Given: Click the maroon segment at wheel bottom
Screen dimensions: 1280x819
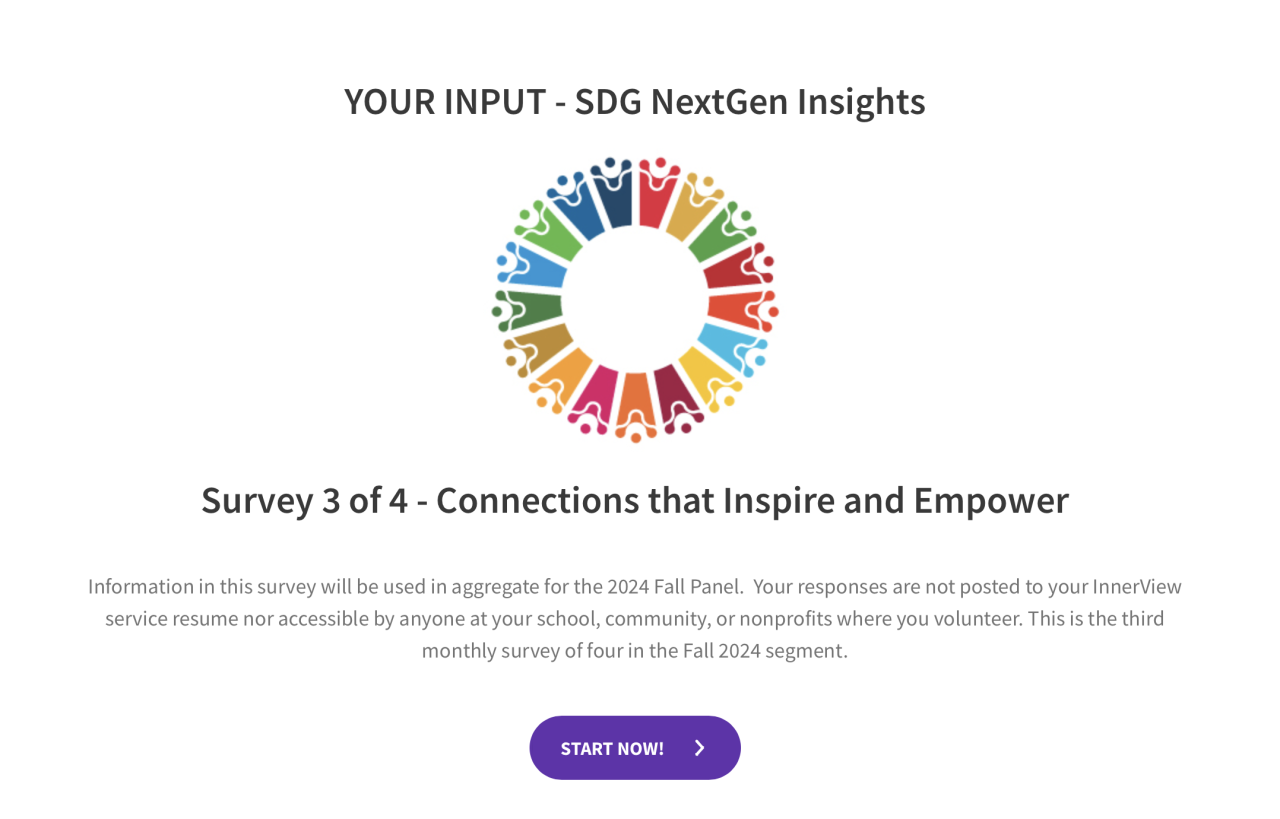Looking at the screenshot, I should tap(675, 398).
